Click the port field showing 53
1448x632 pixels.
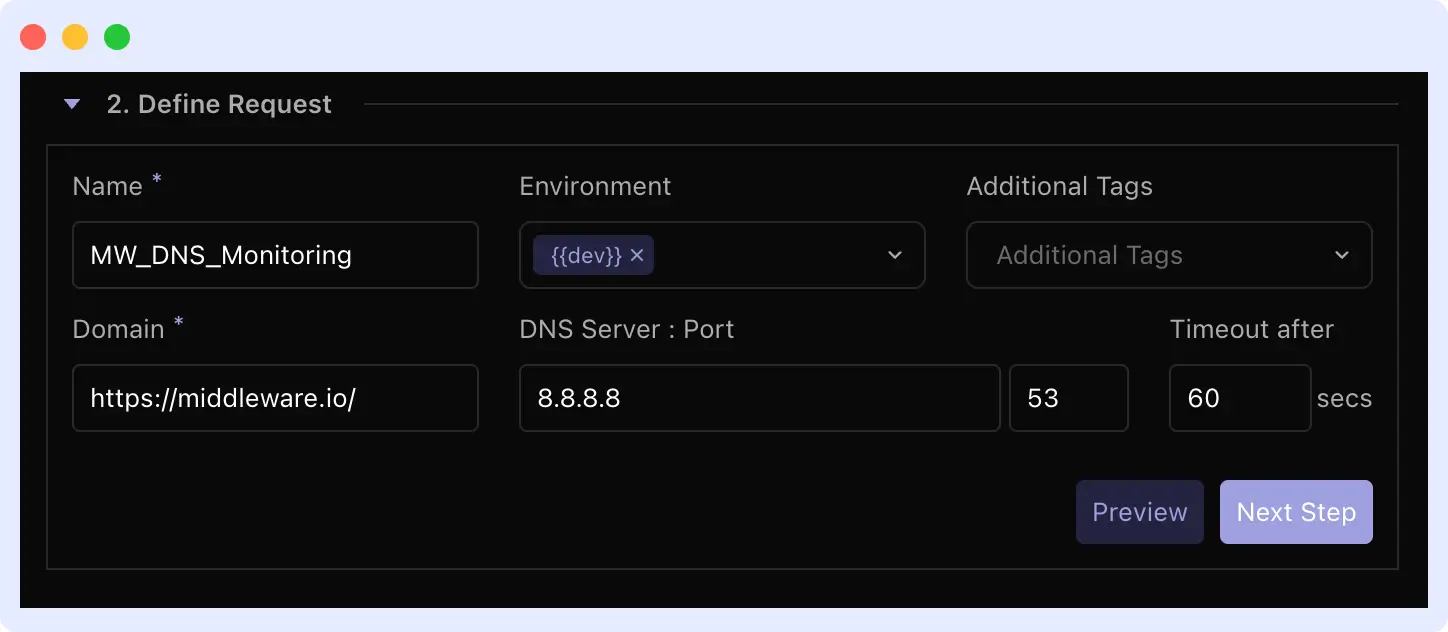coord(1068,398)
